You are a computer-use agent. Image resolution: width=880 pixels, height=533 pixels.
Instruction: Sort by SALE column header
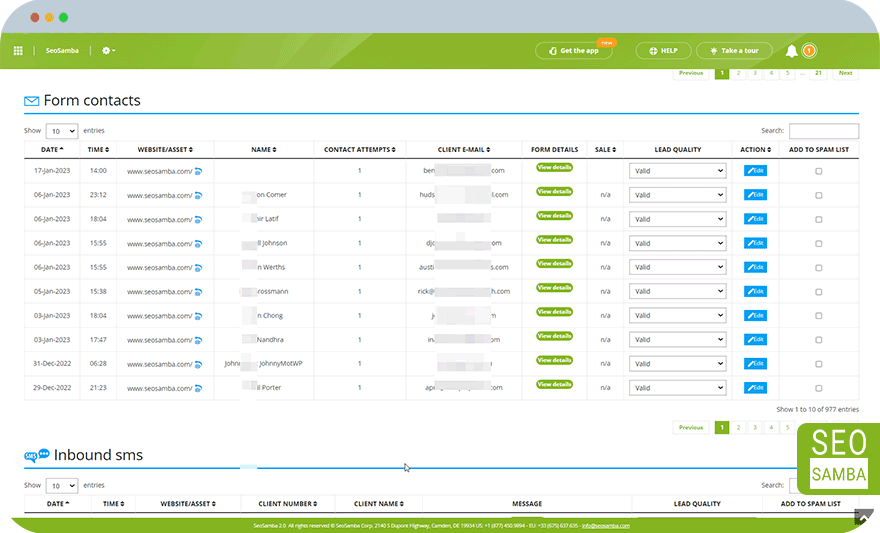(606, 150)
